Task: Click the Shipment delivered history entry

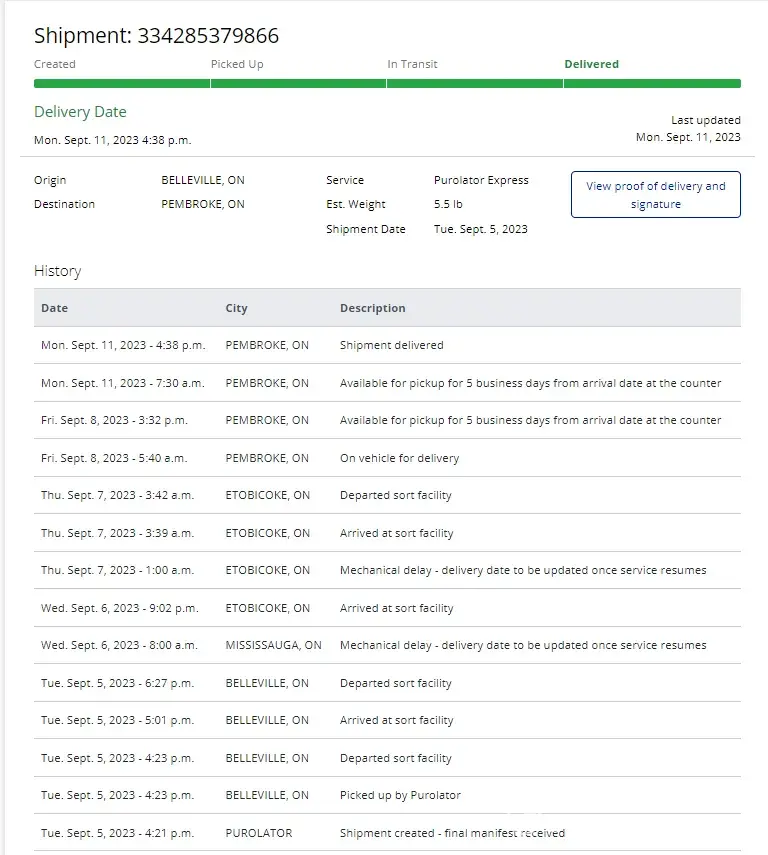Action: pos(391,345)
